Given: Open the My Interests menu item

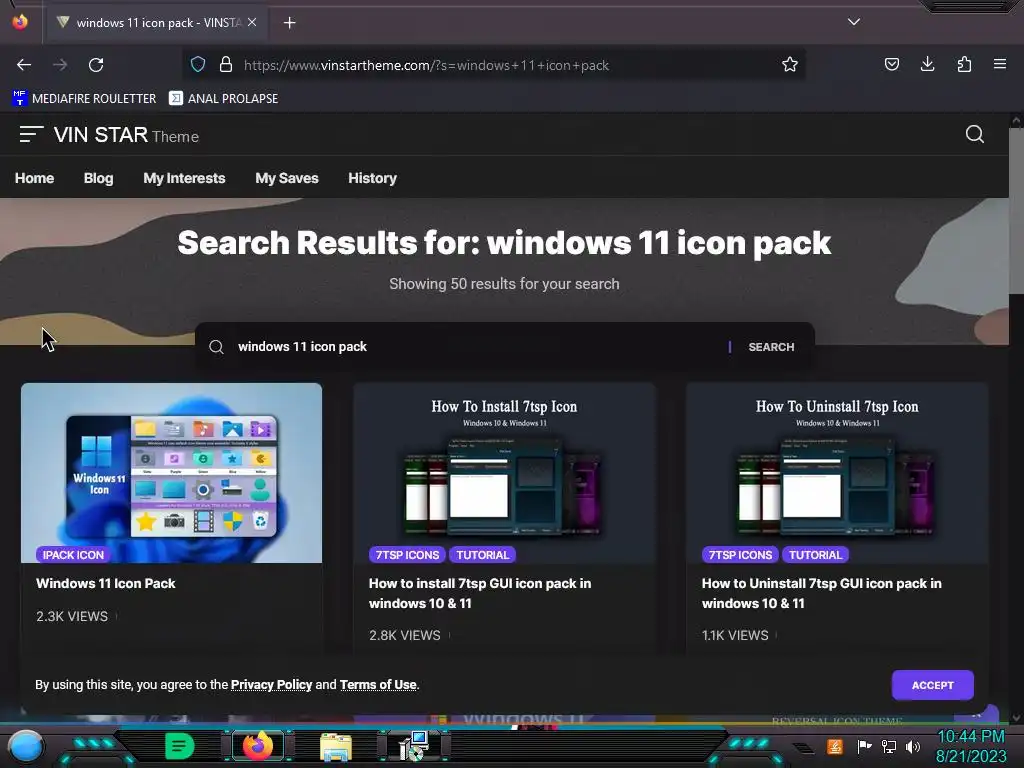Looking at the screenshot, I should (x=184, y=178).
